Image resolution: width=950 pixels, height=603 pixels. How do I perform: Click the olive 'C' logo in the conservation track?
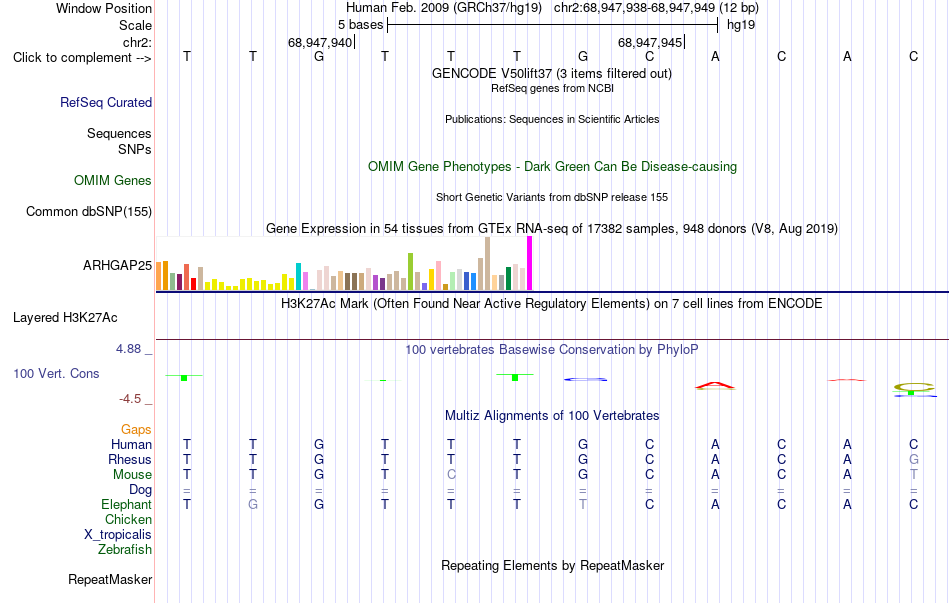[914, 387]
